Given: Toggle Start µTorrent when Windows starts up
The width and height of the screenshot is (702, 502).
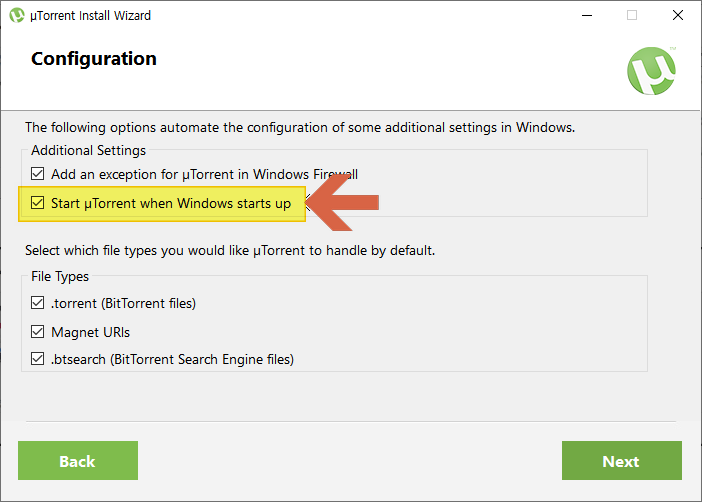Looking at the screenshot, I should (x=38, y=203).
